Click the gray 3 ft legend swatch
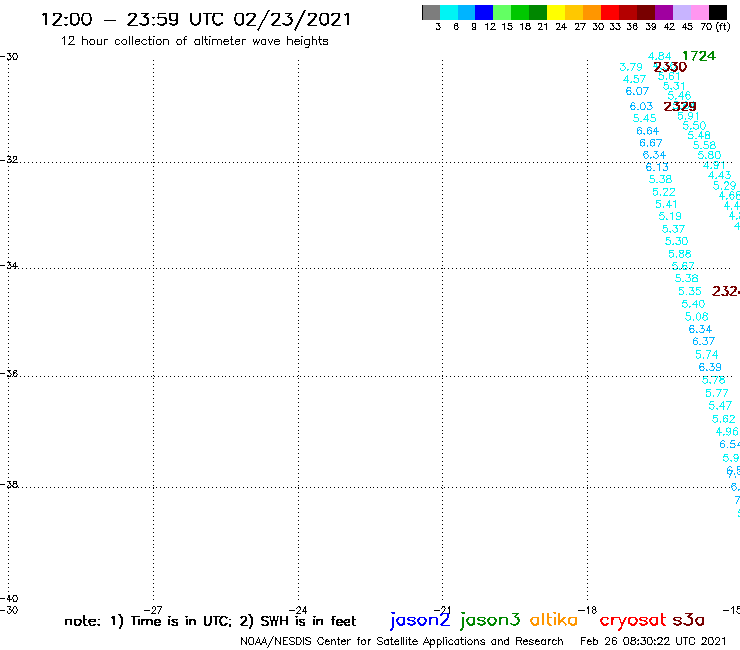The height and width of the screenshot is (650, 740). click(x=431, y=12)
